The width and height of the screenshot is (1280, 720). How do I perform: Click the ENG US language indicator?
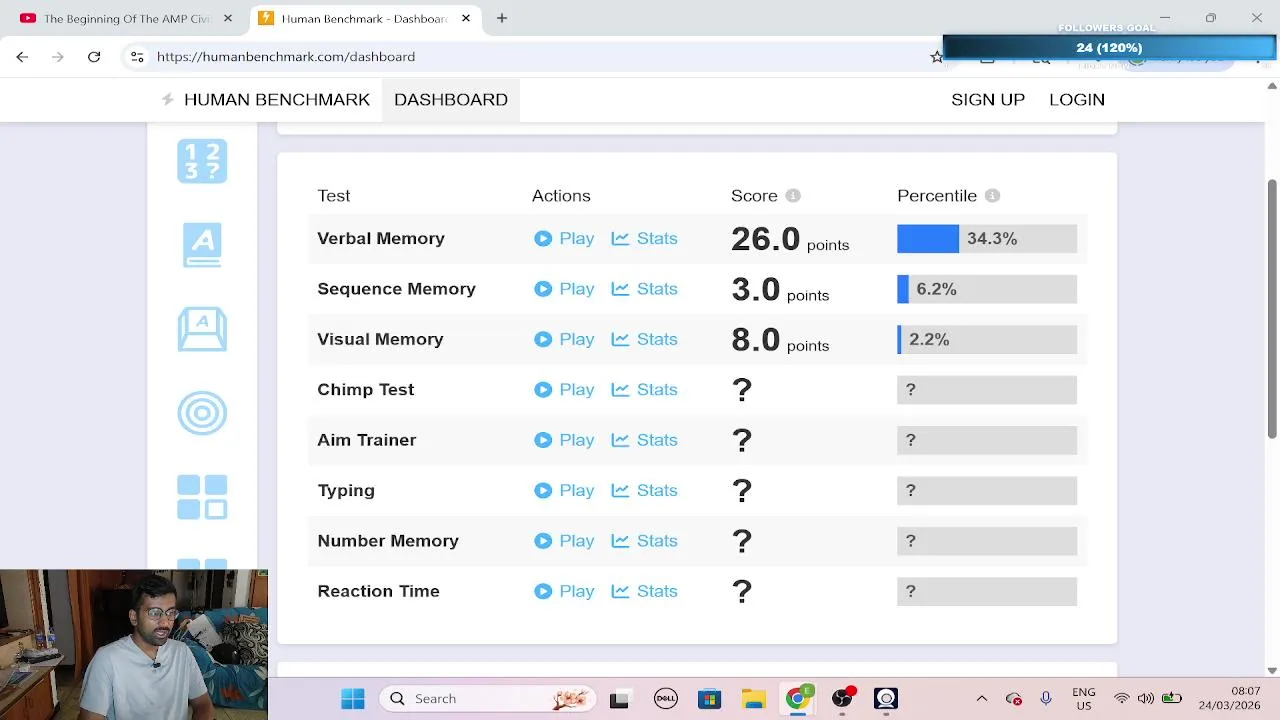point(1083,699)
